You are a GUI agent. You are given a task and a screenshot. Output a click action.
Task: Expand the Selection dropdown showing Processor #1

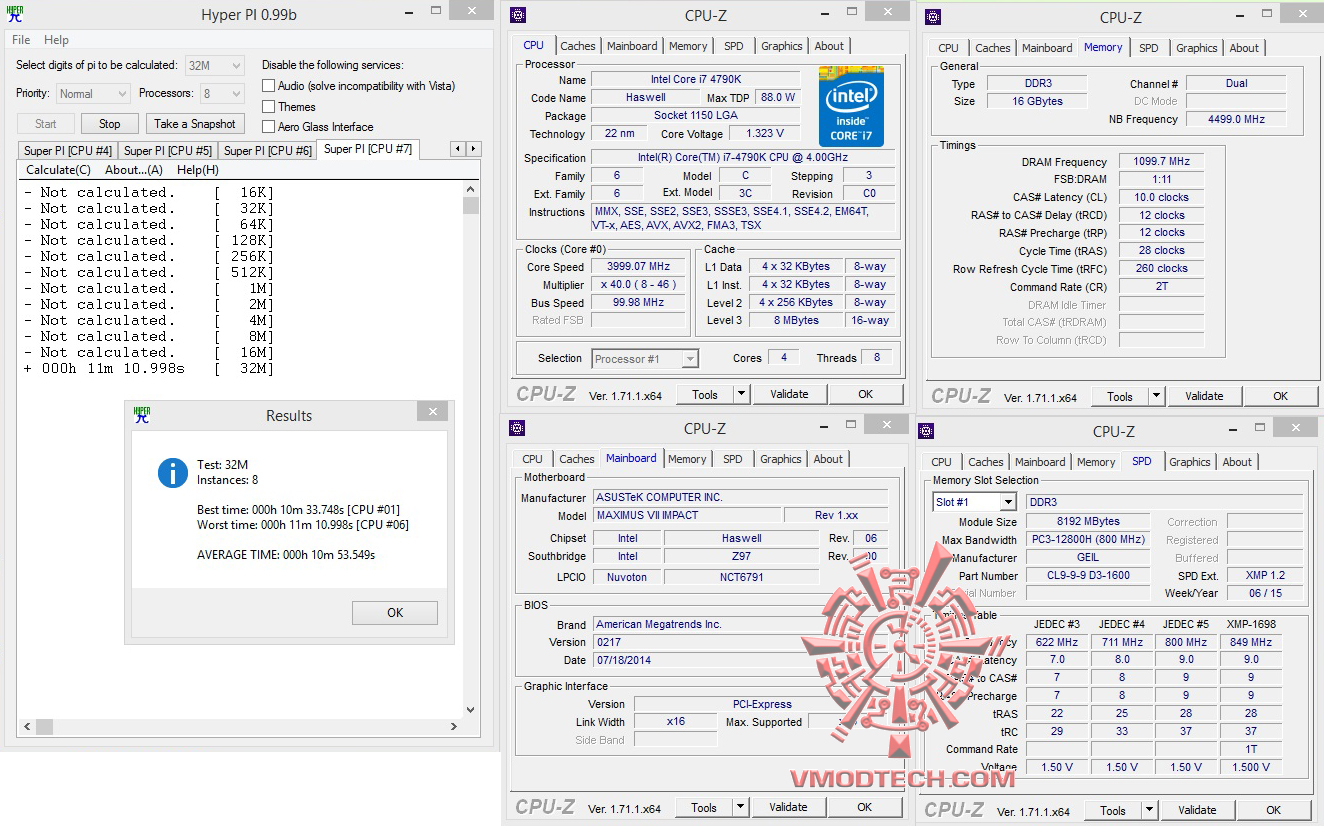point(645,358)
